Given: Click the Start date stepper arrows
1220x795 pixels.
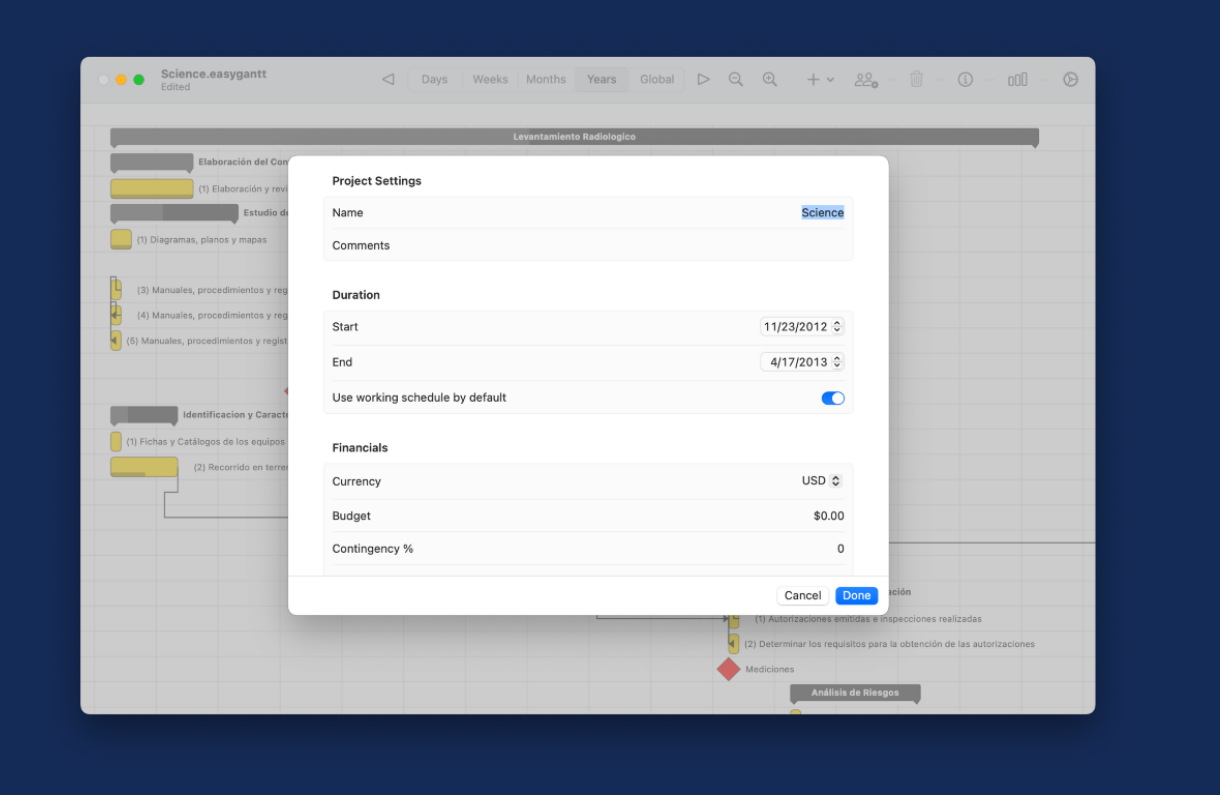Looking at the screenshot, I should [x=837, y=327].
